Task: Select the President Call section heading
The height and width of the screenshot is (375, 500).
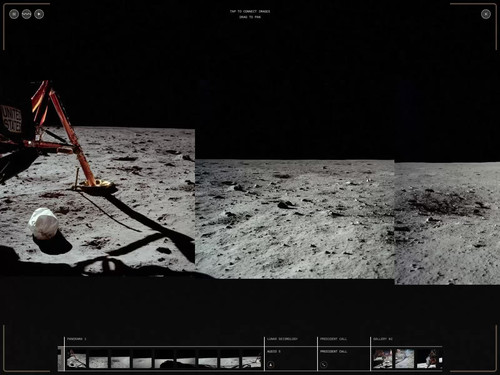Action: pos(333,339)
